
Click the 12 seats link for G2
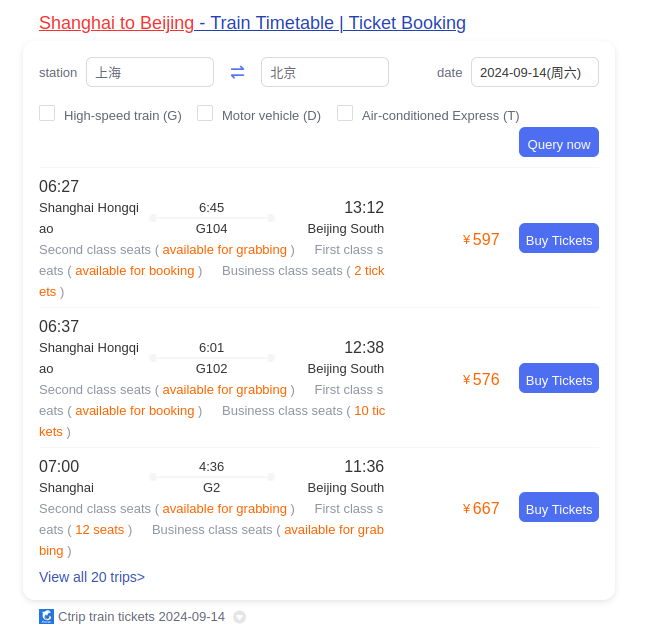[x=100, y=529]
